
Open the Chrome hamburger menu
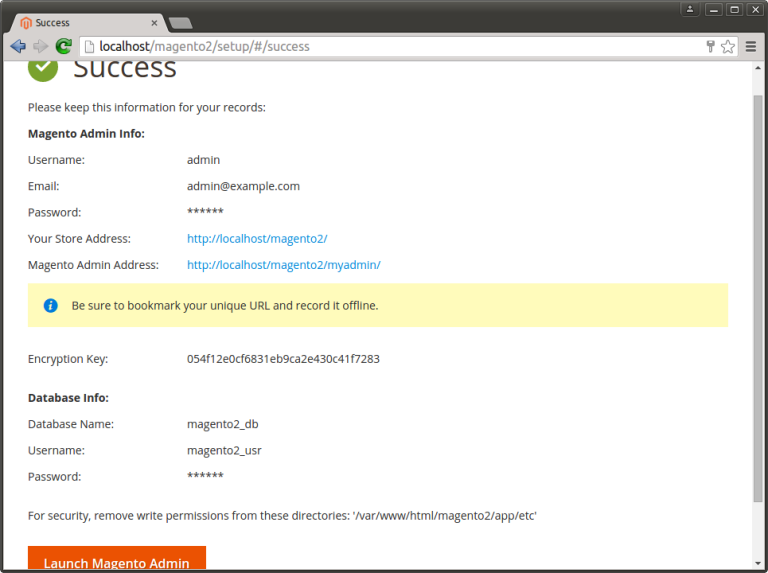(751, 46)
